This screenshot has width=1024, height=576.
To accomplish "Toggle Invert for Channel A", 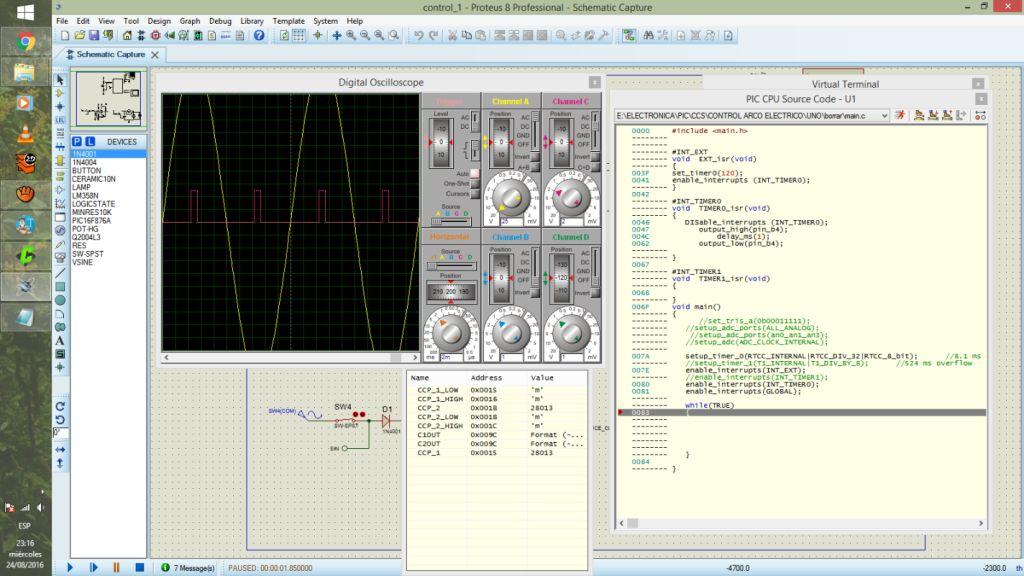I will click(535, 157).
